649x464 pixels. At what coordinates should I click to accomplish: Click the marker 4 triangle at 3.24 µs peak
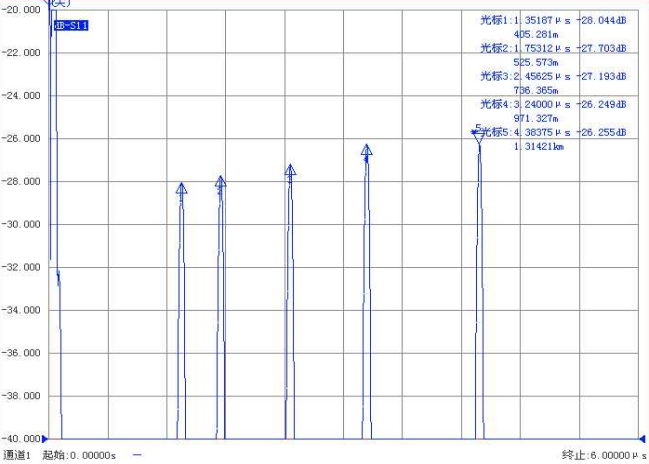367,151
